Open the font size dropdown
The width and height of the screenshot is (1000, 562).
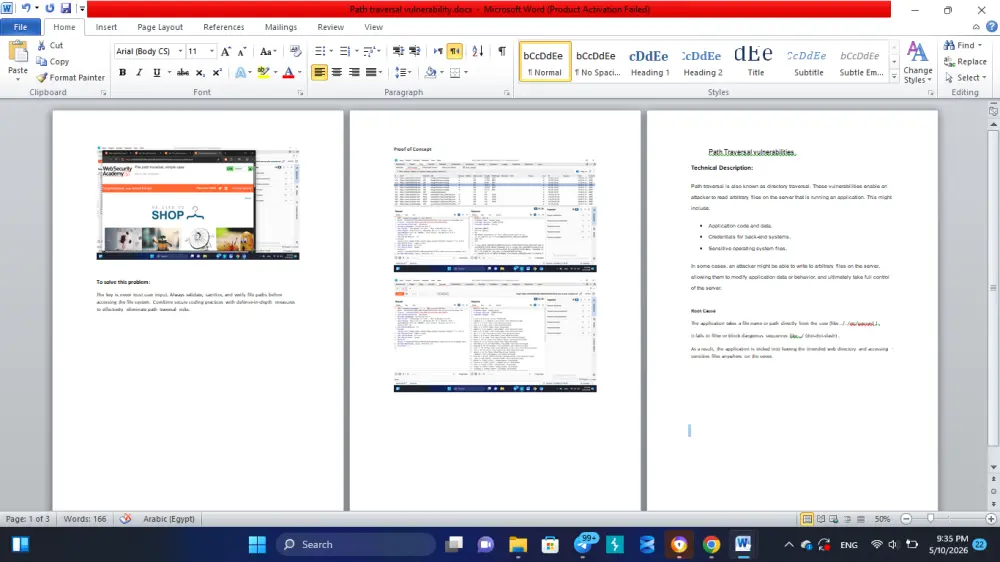click(x=212, y=51)
